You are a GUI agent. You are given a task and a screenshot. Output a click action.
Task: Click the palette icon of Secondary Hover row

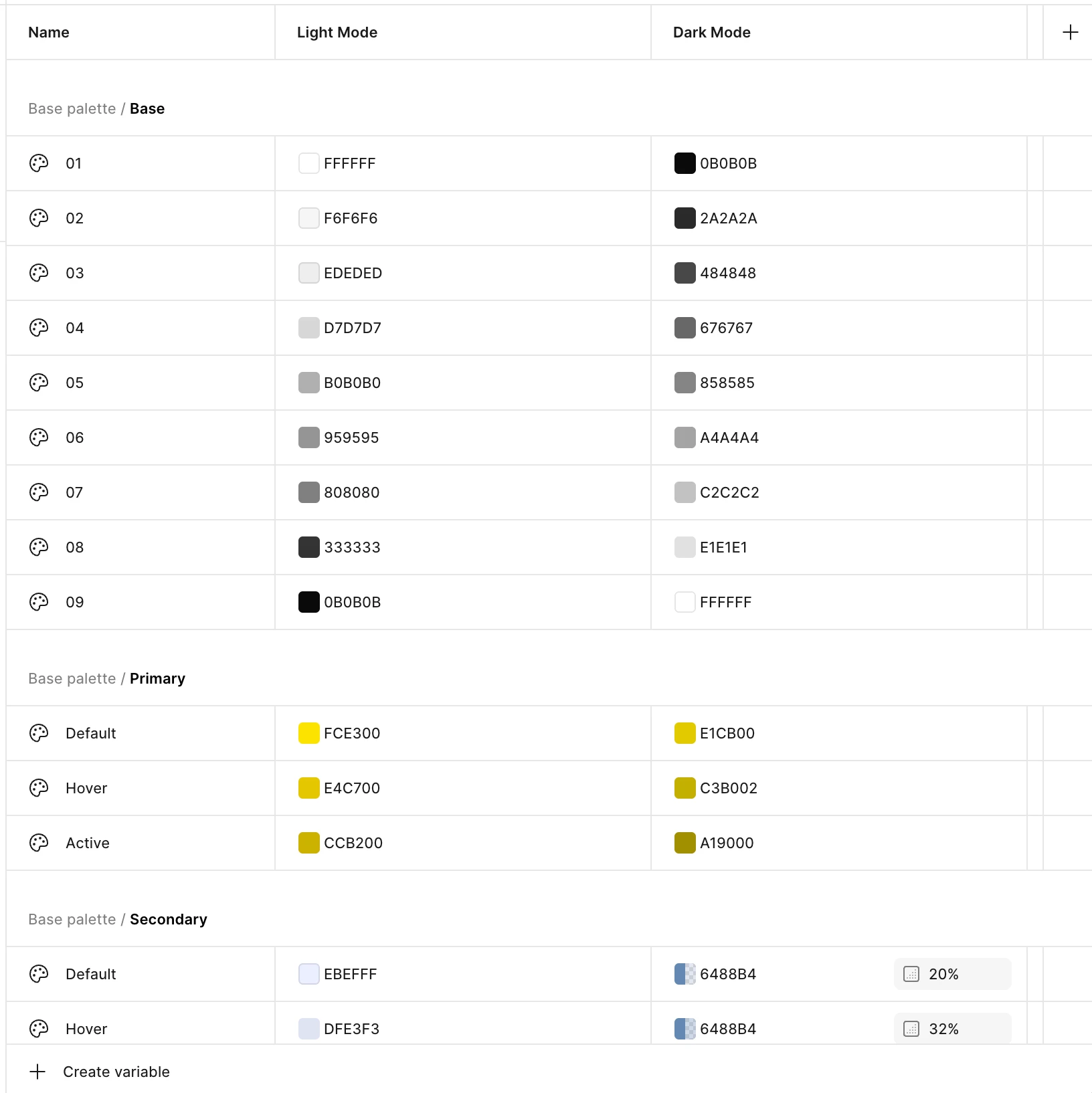click(39, 1029)
